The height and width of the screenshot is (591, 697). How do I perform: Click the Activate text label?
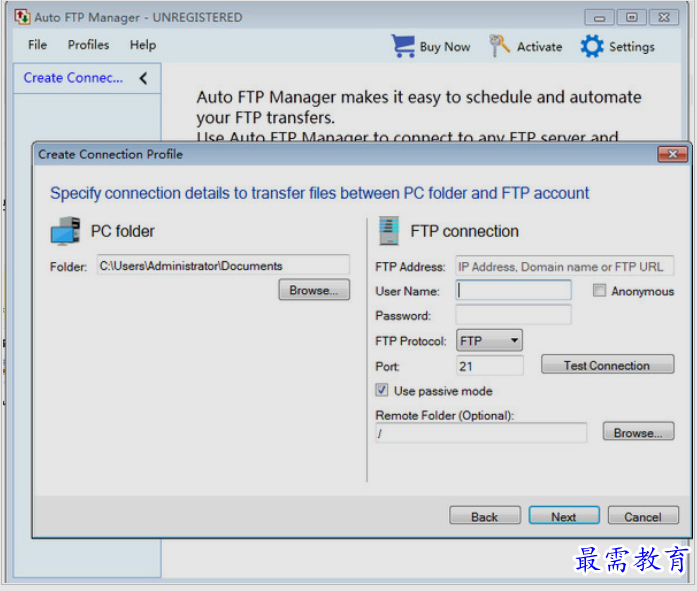pos(539,47)
